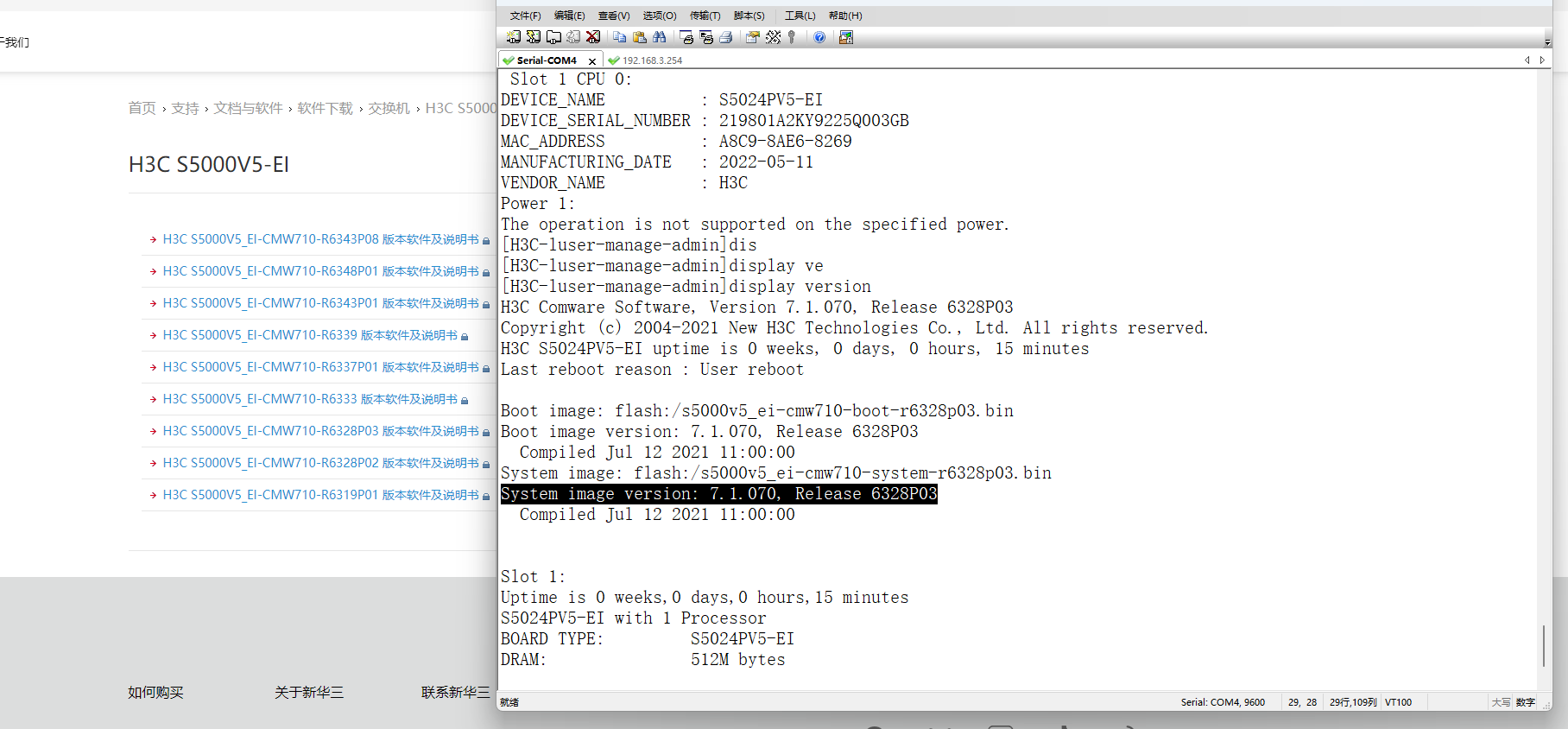Open Session Options properties icon

[x=753, y=37]
